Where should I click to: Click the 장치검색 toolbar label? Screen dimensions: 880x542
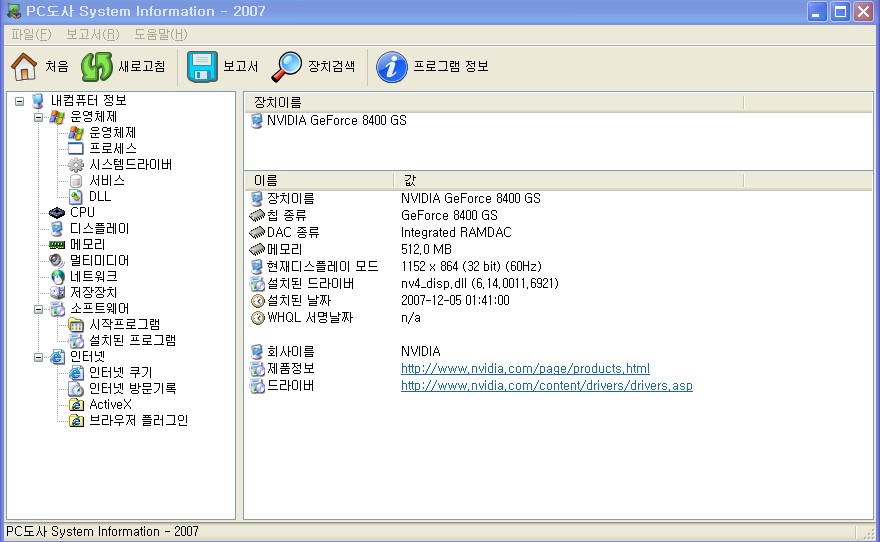coord(331,67)
